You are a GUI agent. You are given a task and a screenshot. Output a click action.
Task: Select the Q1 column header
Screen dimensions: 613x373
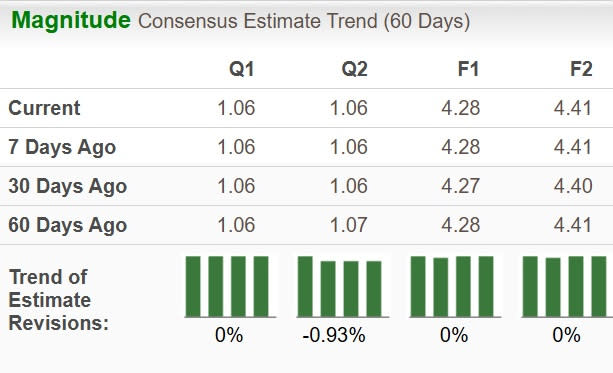(x=242, y=69)
